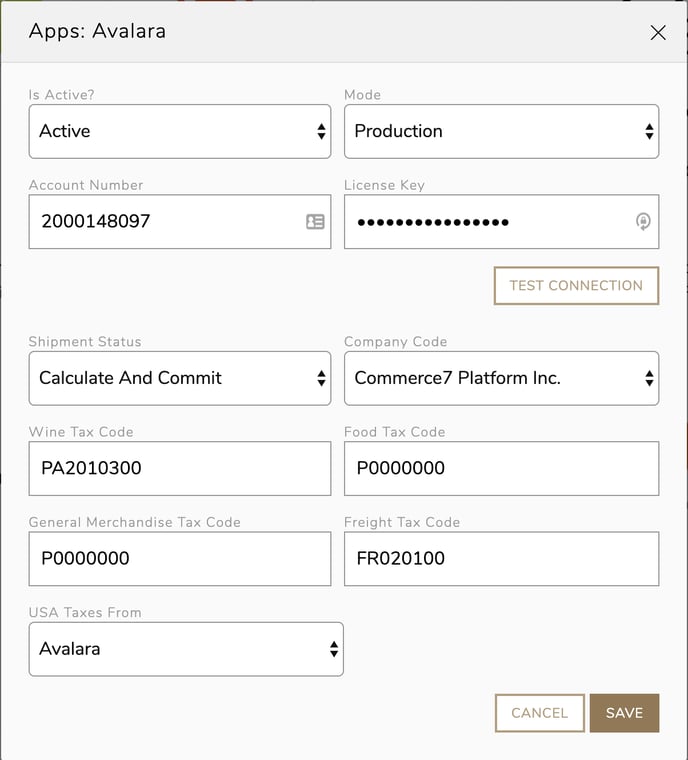Click the Freight Tax Code field
The height and width of the screenshot is (760, 688).
tap(501, 558)
